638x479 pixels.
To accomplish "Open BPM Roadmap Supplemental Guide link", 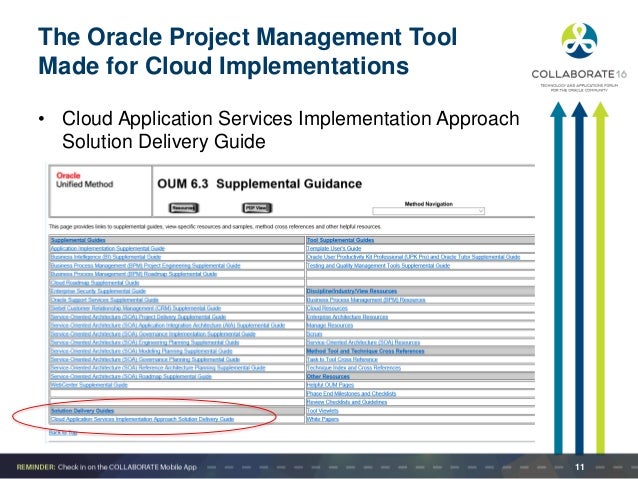I will pyautogui.click(x=133, y=274).
